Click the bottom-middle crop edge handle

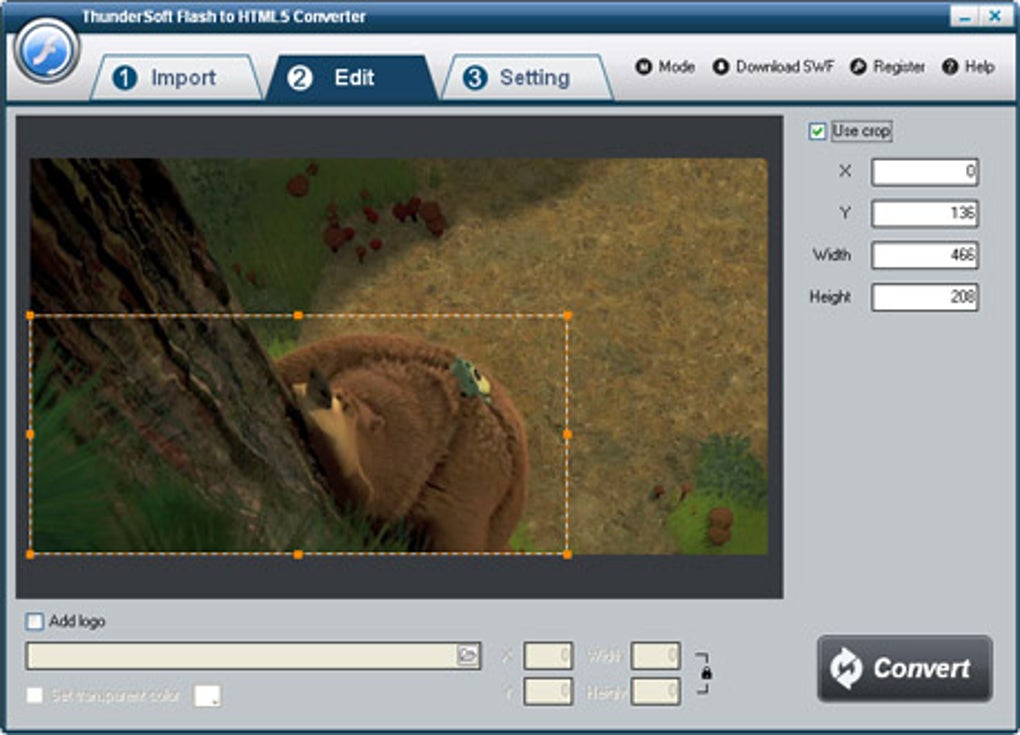click(298, 554)
